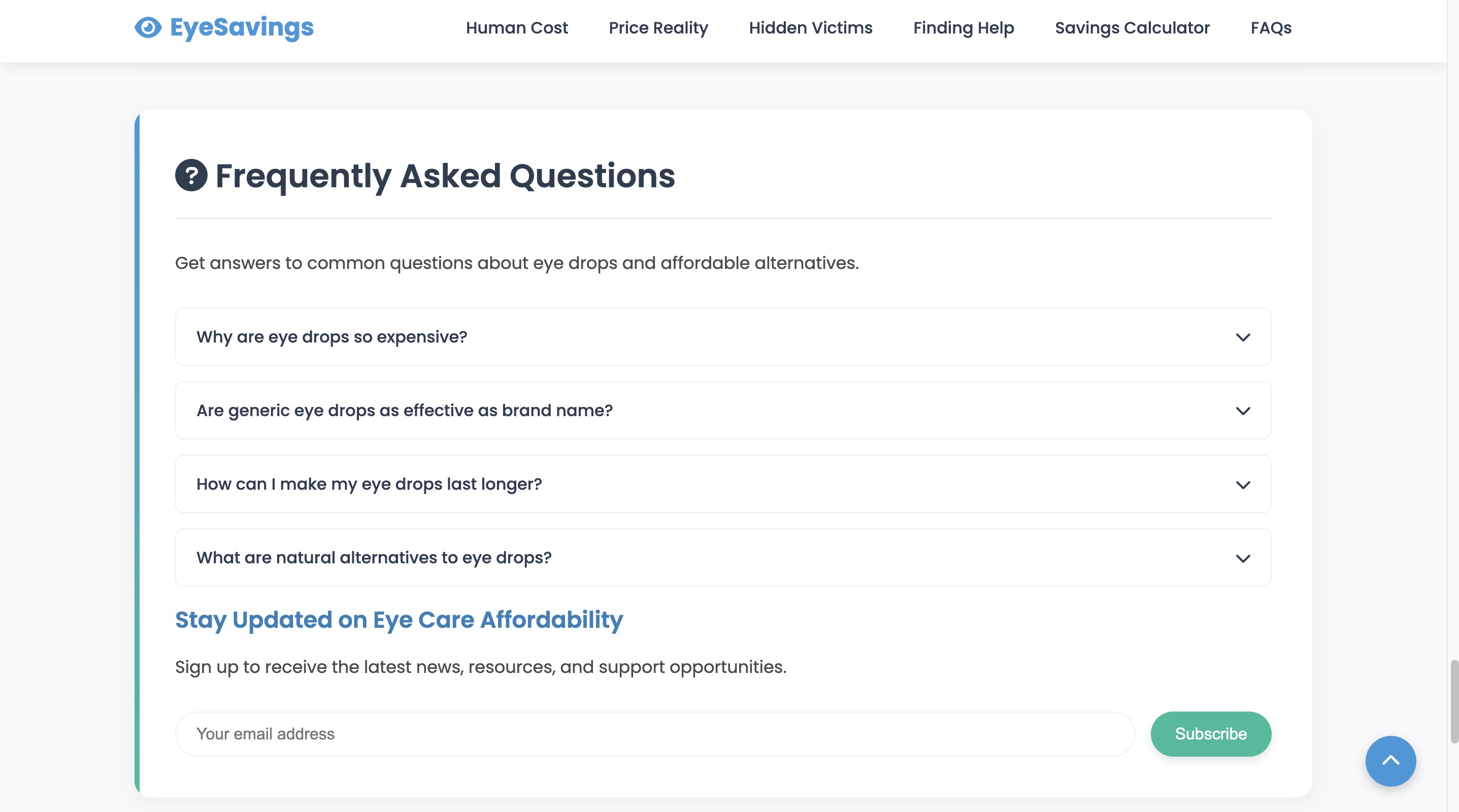Click the EyeSavings brand name link
This screenshot has height=812, width=1459.
click(241, 27)
